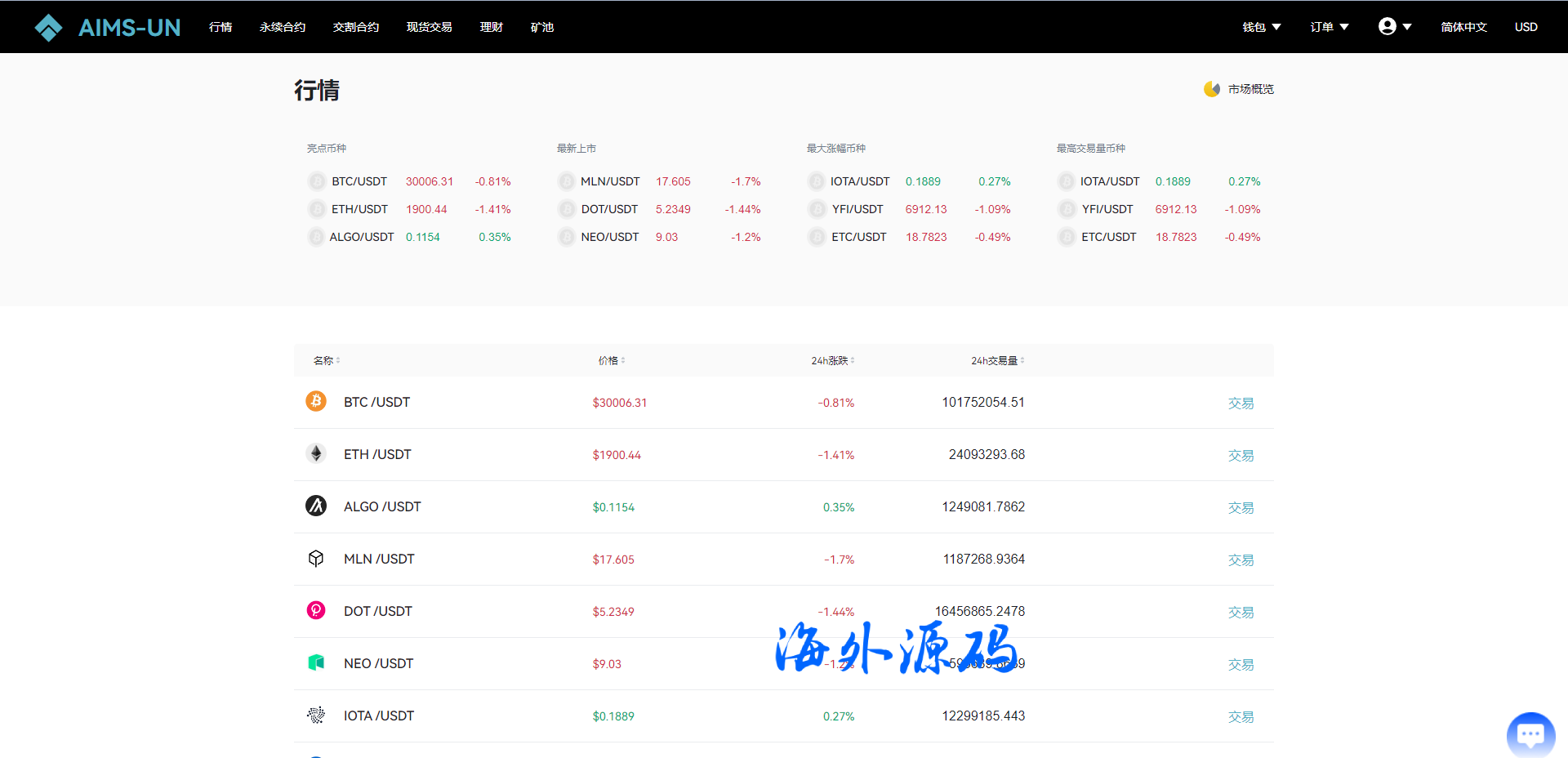Click the Polkadot icon in DOT/USDT row
The width and height of the screenshot is (1568, 758).
[316, 610]
